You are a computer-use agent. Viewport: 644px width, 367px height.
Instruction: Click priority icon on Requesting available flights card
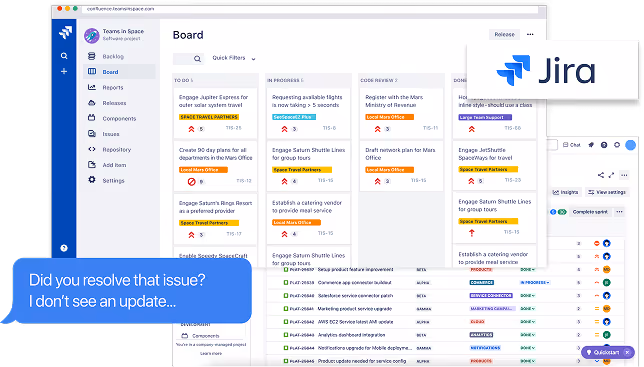pyautogui.click(x=284, y=129)
